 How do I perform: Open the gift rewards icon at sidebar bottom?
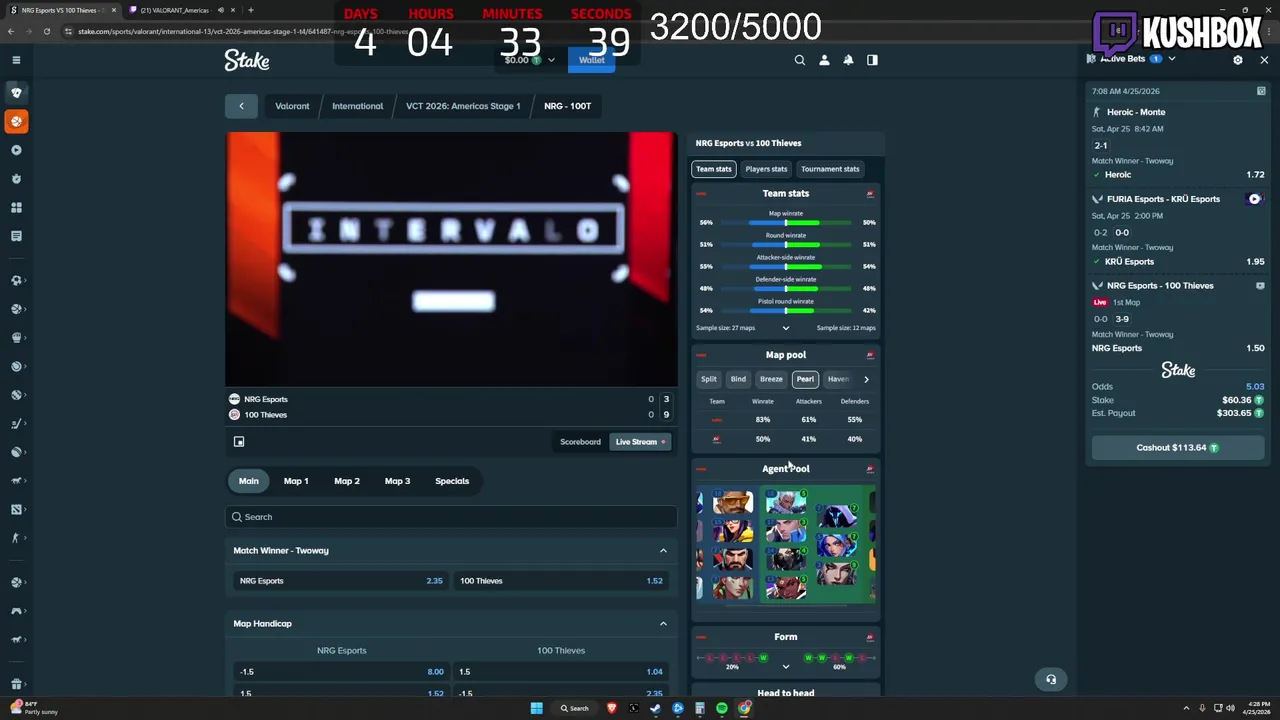pyautogui.click(x=16, y=684)
